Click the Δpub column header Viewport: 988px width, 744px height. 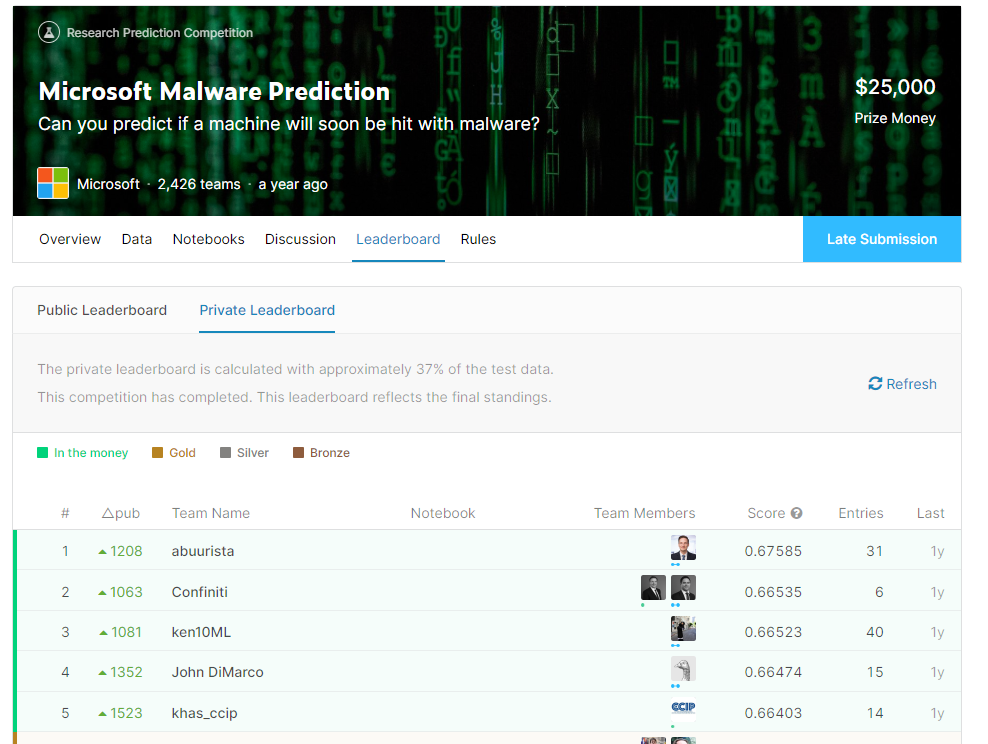(x=121, y=513)
